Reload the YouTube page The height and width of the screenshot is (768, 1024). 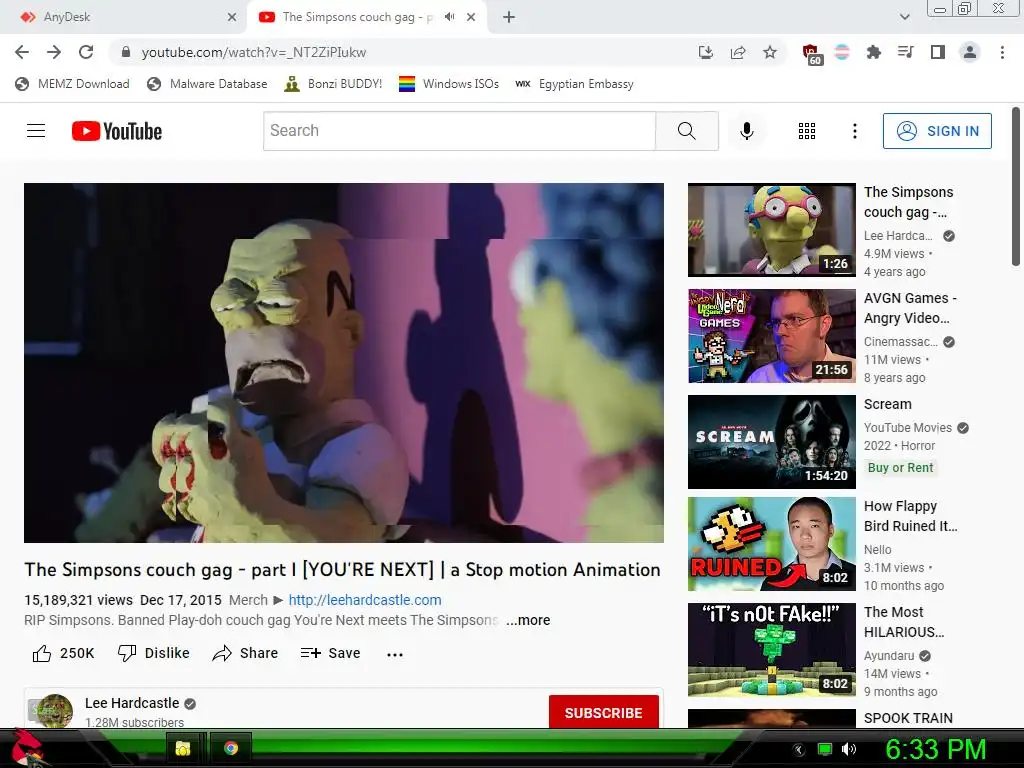[86, 52]
